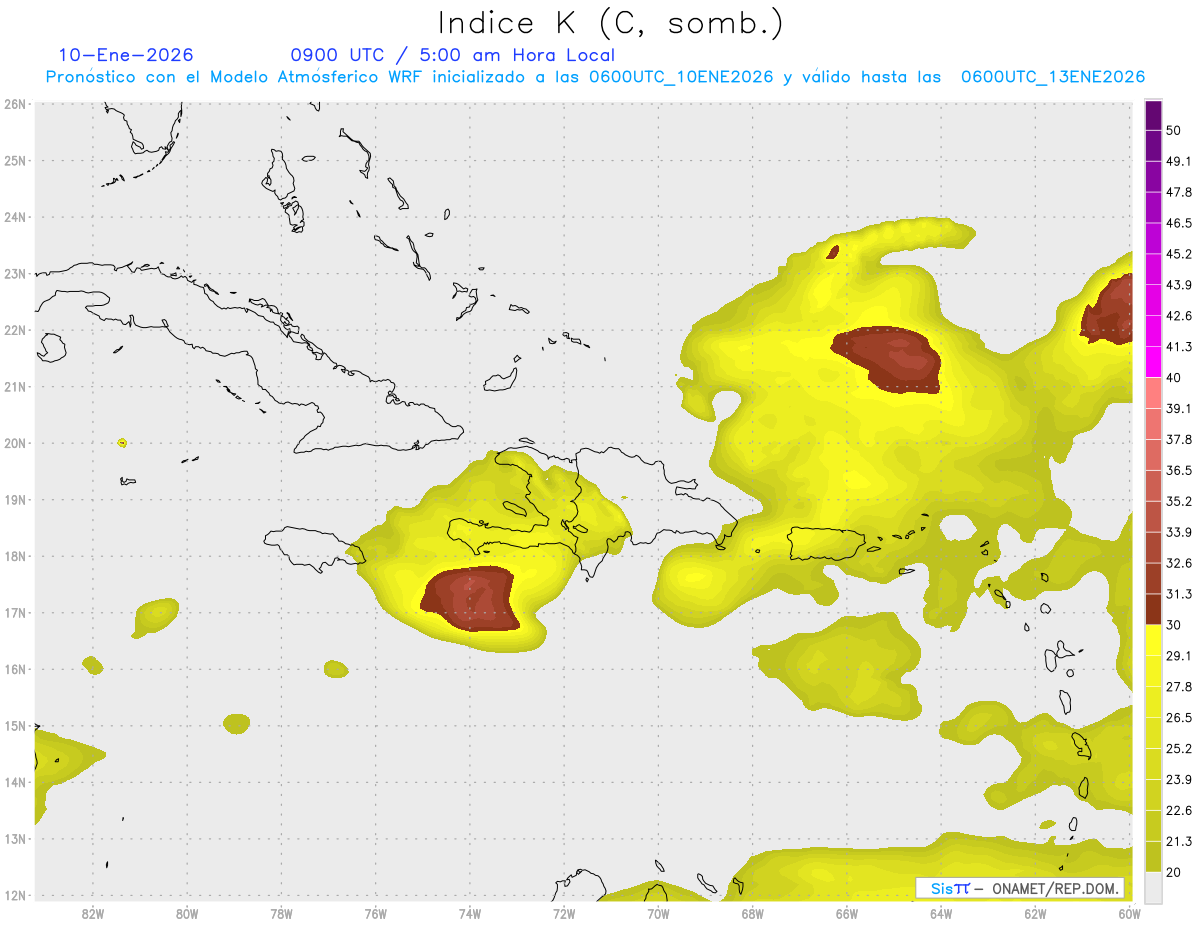Click the color bar label '25.2'

click(x=1179, y=748)
